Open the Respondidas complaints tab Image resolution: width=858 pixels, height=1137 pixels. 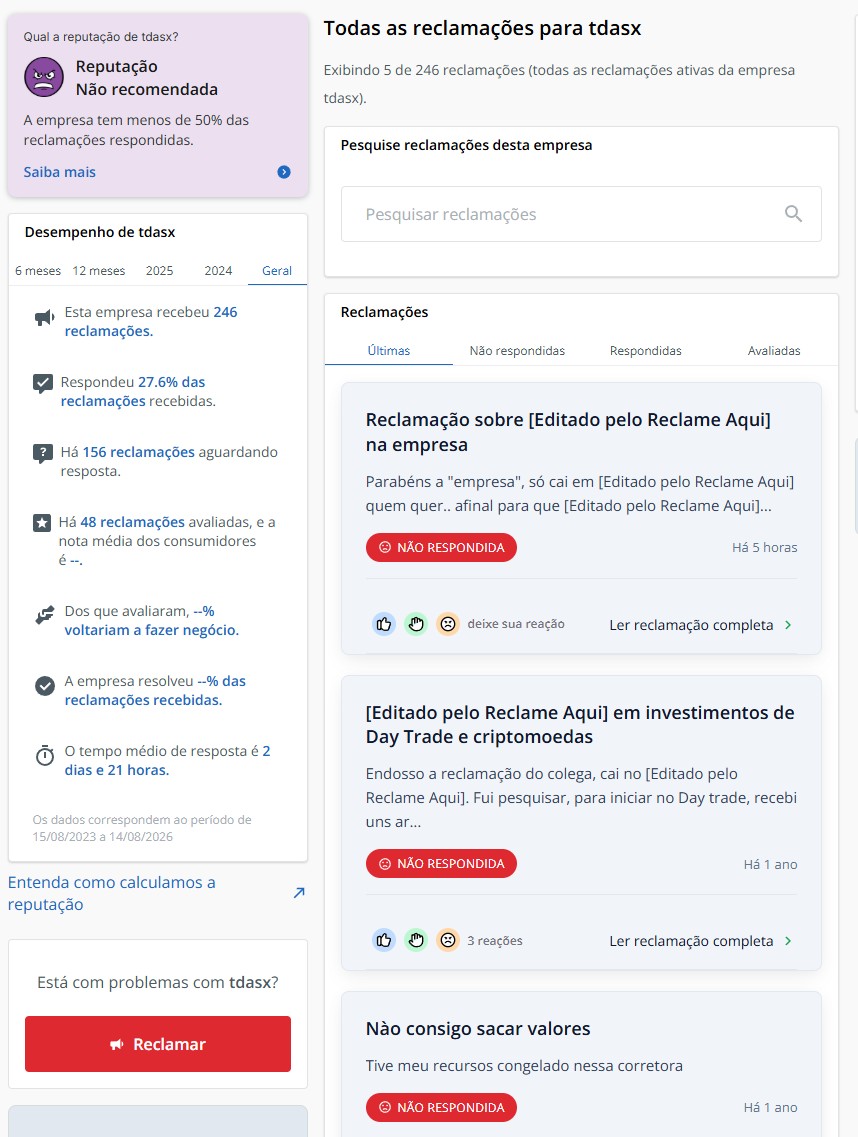pos(645,351)
